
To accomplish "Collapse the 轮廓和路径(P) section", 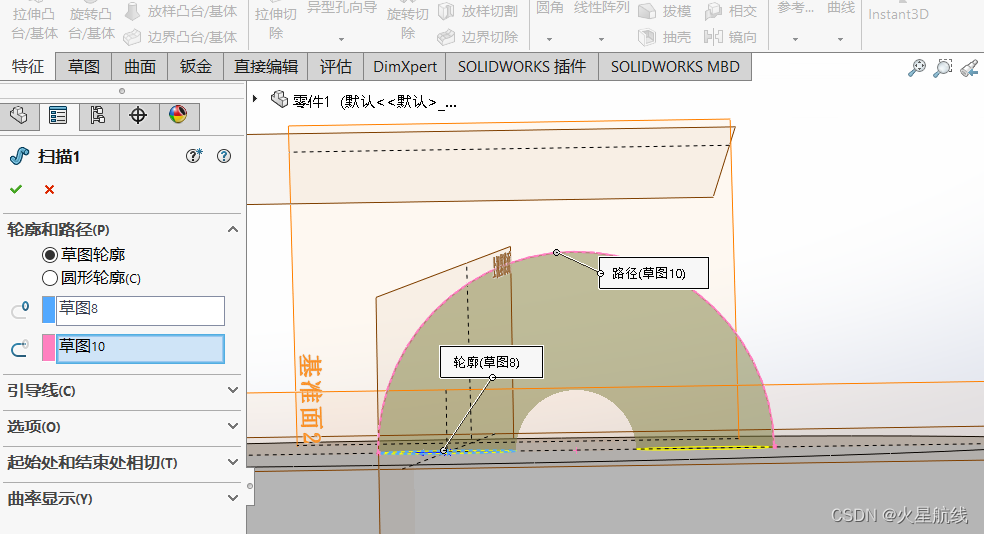I will [x=233, y=230].
